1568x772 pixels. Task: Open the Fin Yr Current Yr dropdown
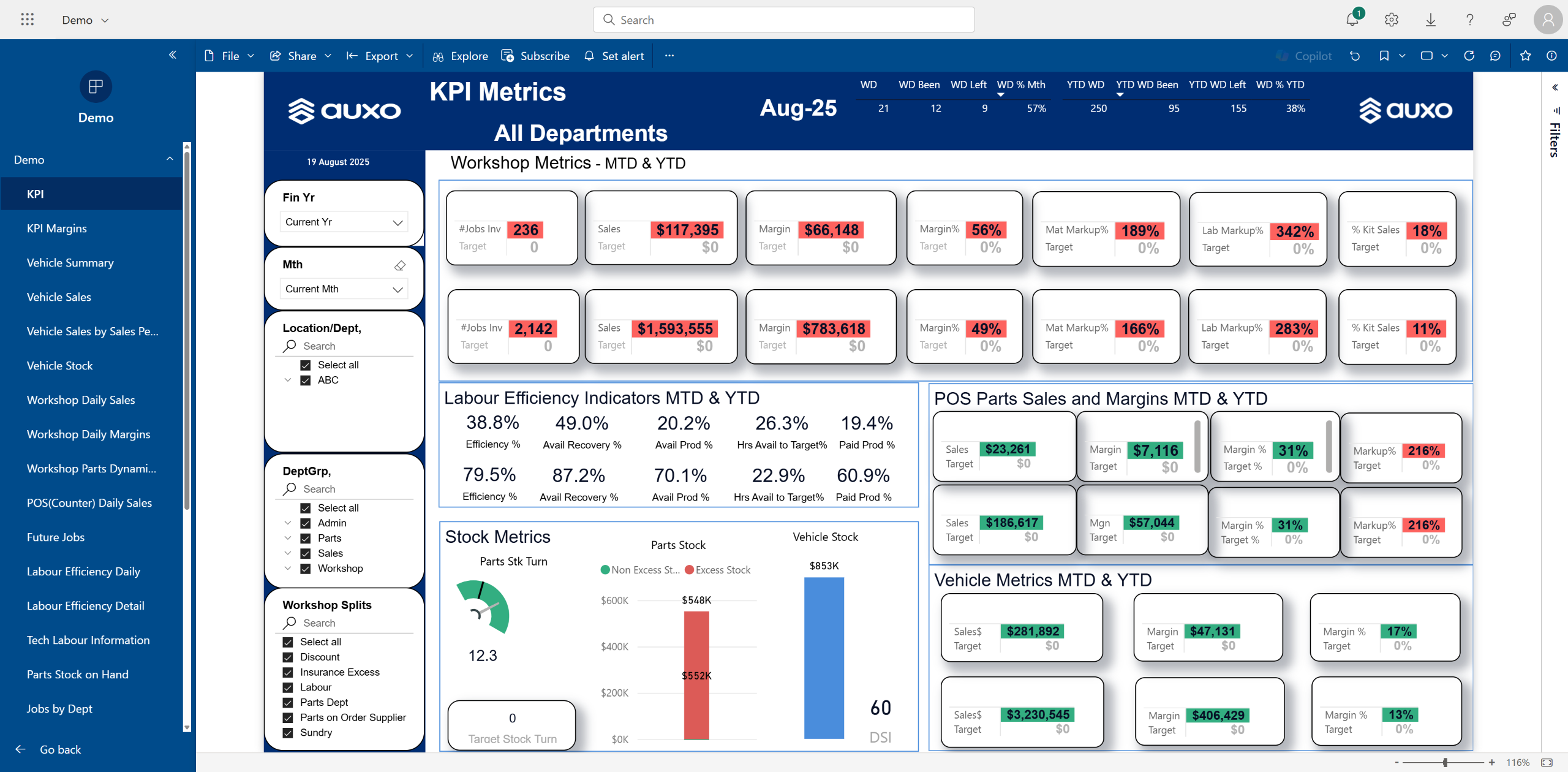point(344,222)
